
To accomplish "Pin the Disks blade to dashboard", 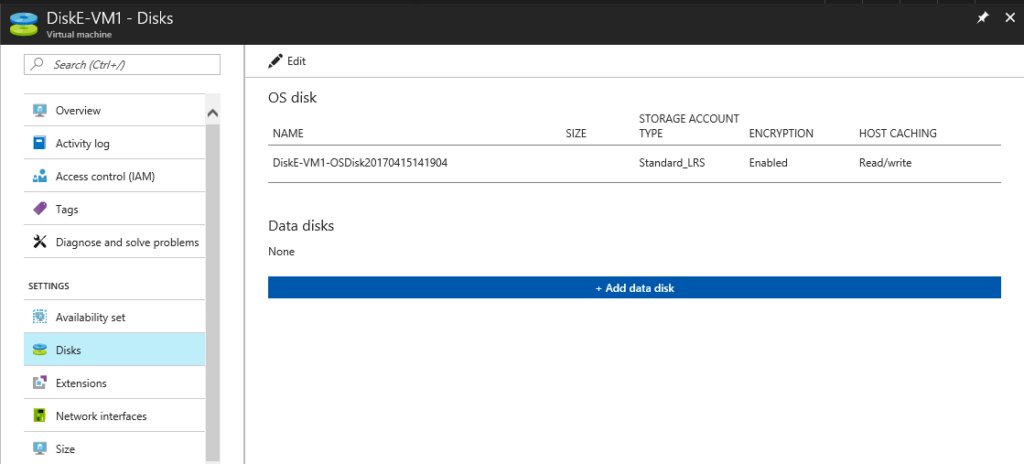I will 982,18.
